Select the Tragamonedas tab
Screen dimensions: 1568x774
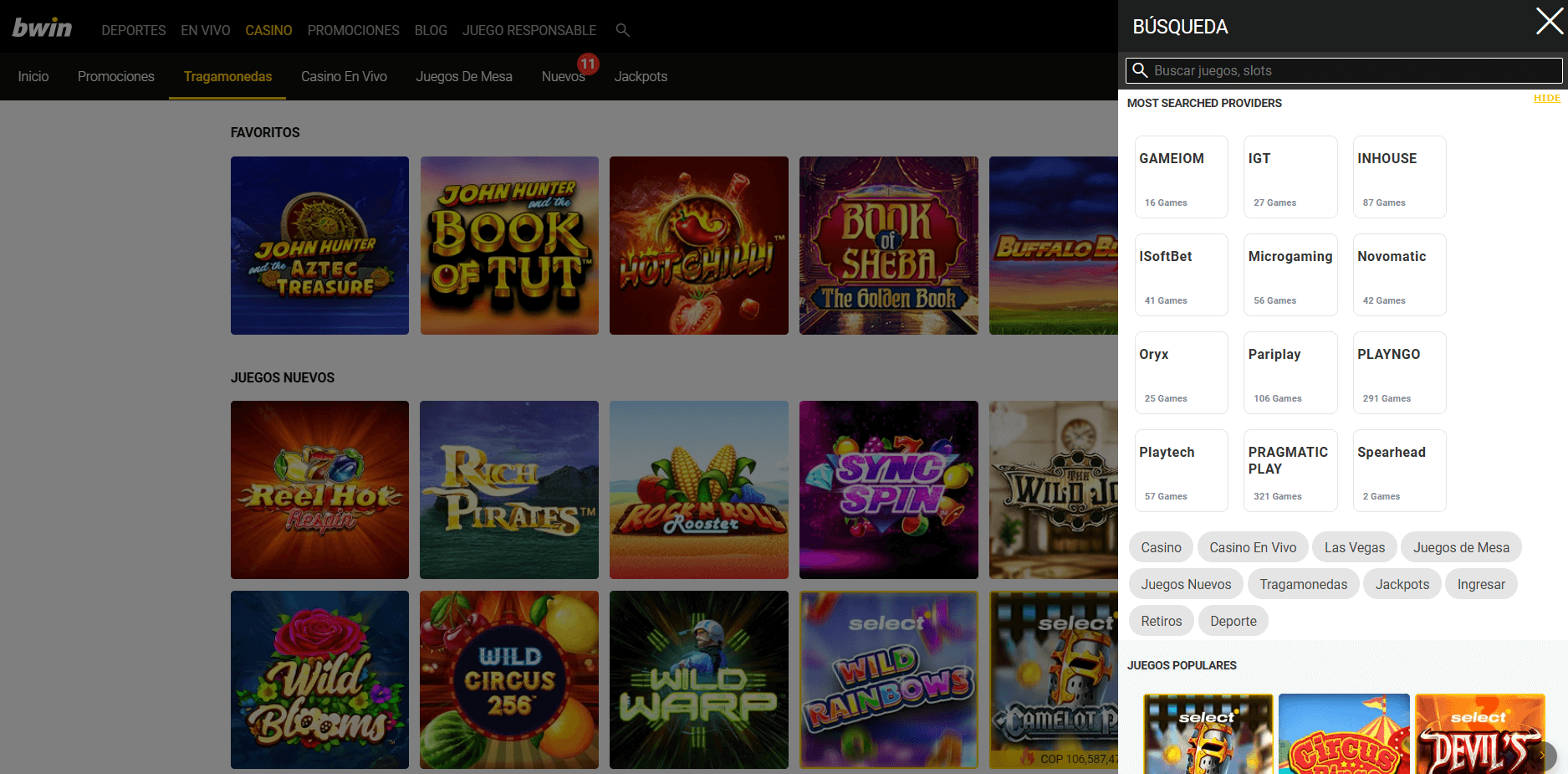(x=227, y=76)
